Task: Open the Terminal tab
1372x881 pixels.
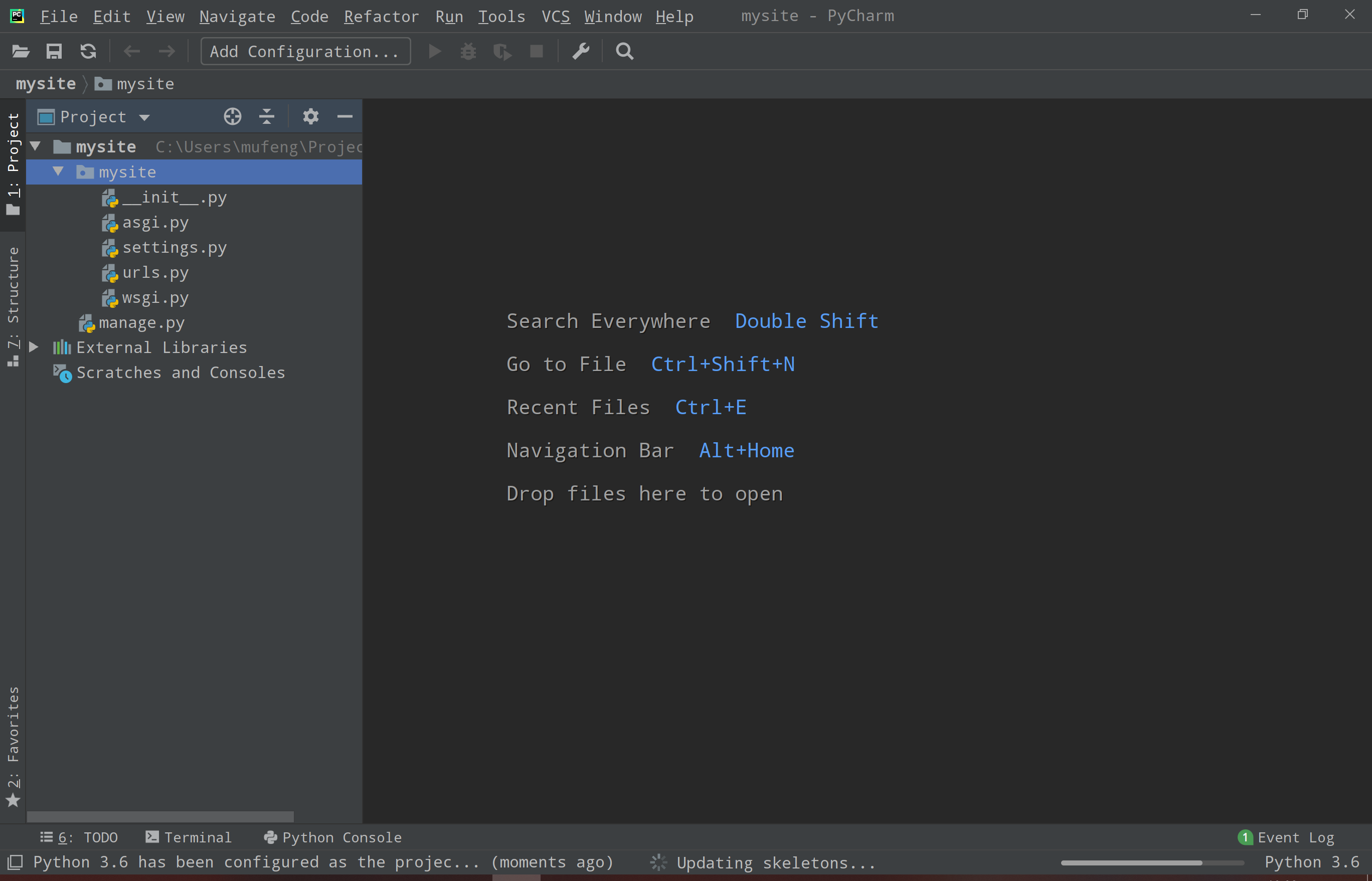Action: click(189, 837)
